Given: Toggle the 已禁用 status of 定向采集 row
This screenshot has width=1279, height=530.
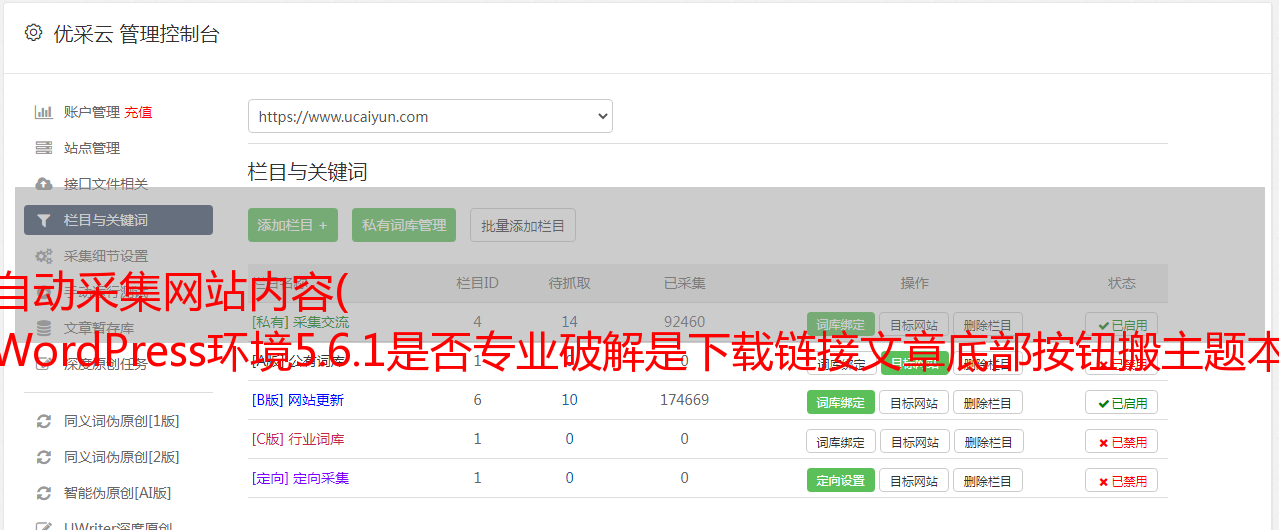Looking at the screenshot, I should tap(1121, 480).
